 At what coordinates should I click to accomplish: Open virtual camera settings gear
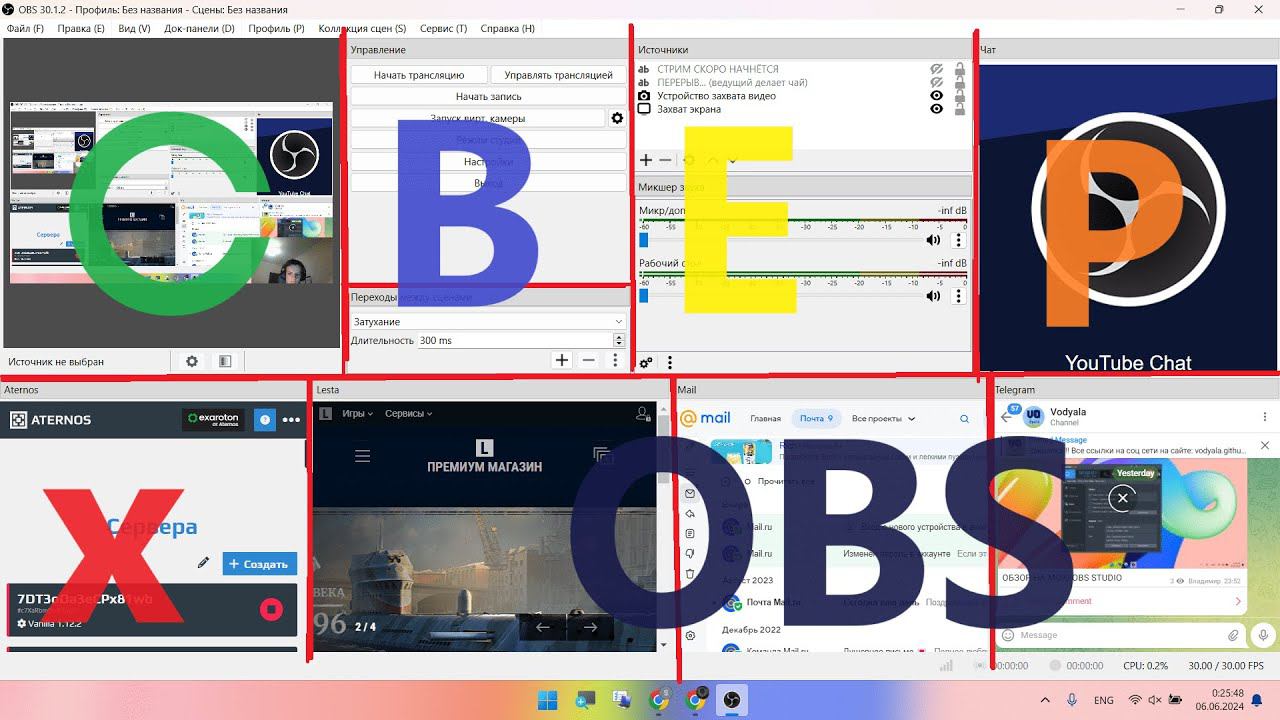click(617, 118)
